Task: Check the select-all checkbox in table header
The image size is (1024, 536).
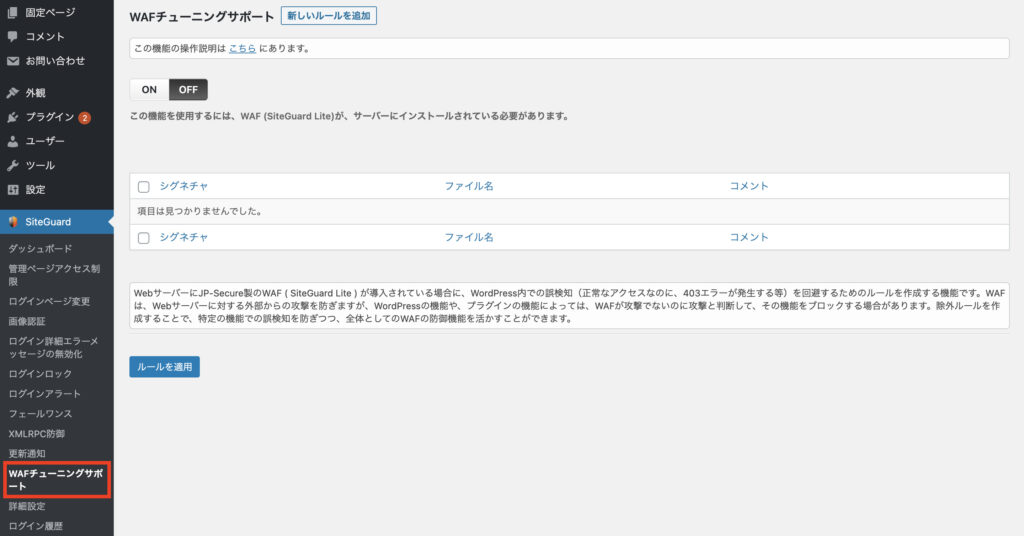Action: tap(144, 187)
